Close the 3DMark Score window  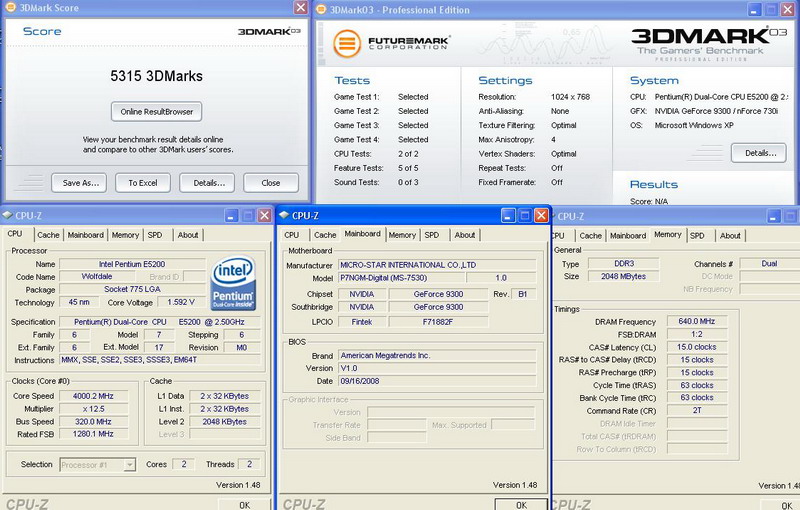301,7
